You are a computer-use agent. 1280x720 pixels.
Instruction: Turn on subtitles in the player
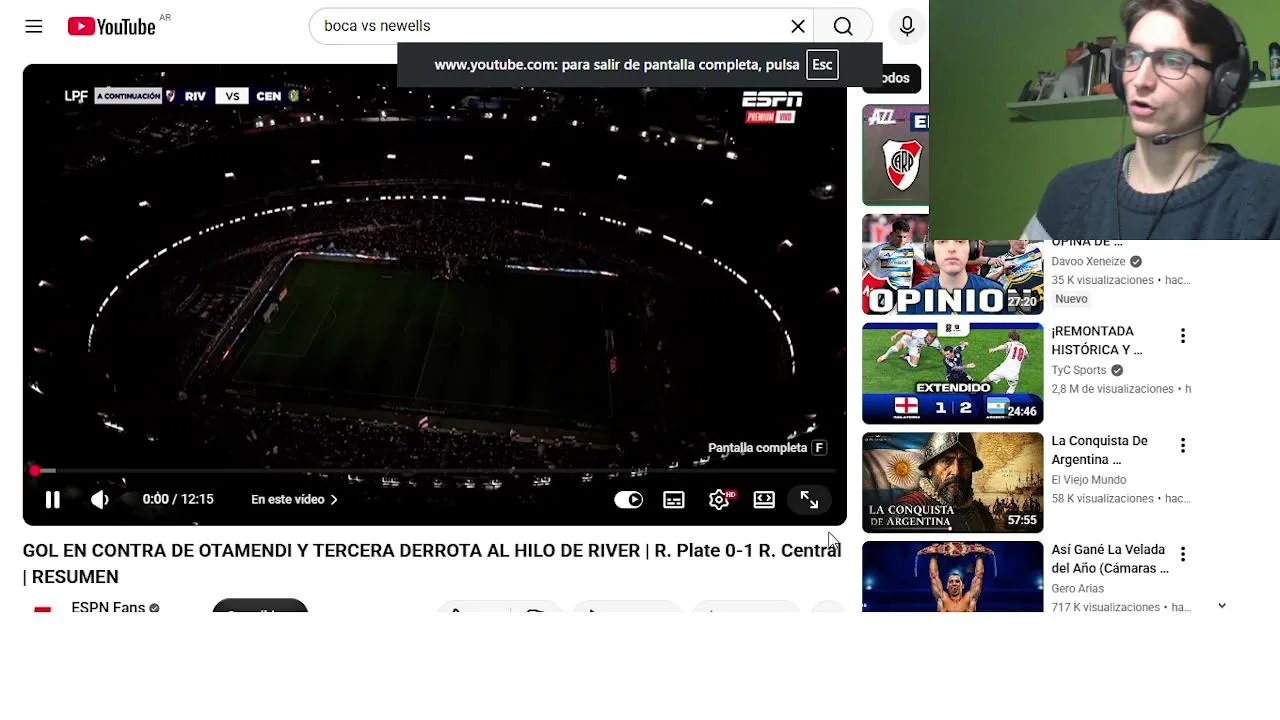tap(674, 500)
